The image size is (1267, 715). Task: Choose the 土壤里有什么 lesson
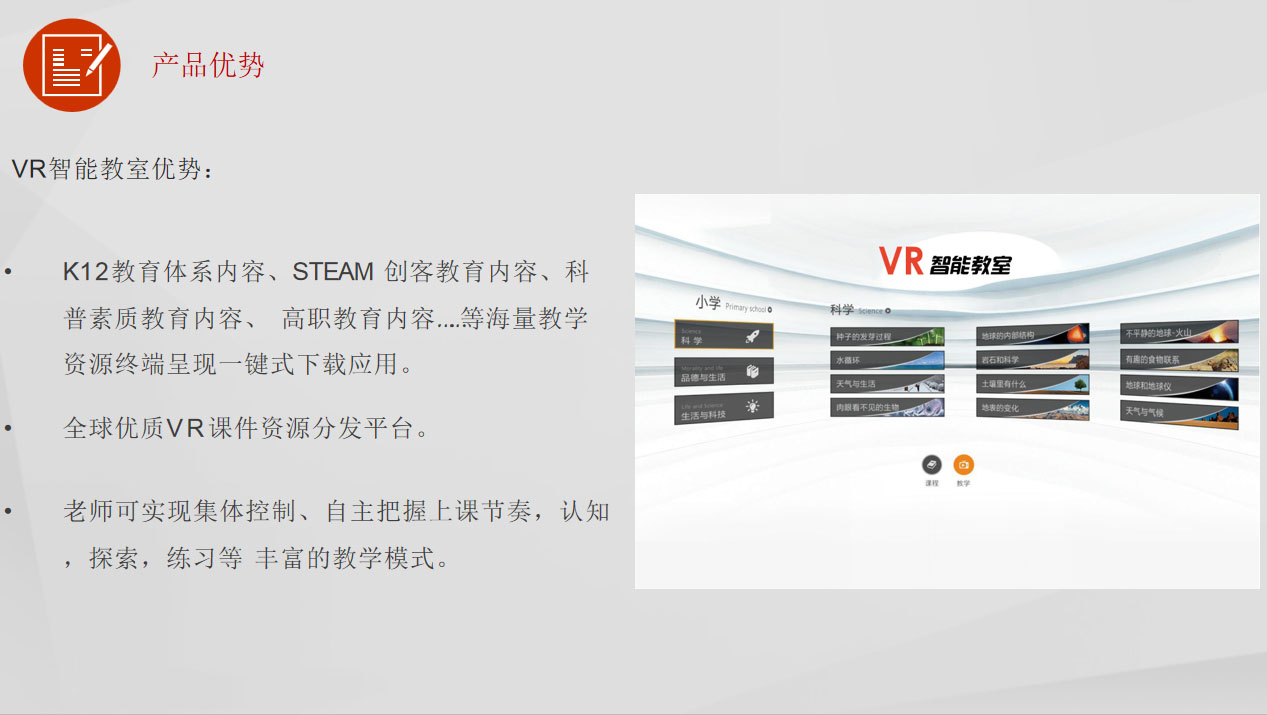(x=1032, y=384)
